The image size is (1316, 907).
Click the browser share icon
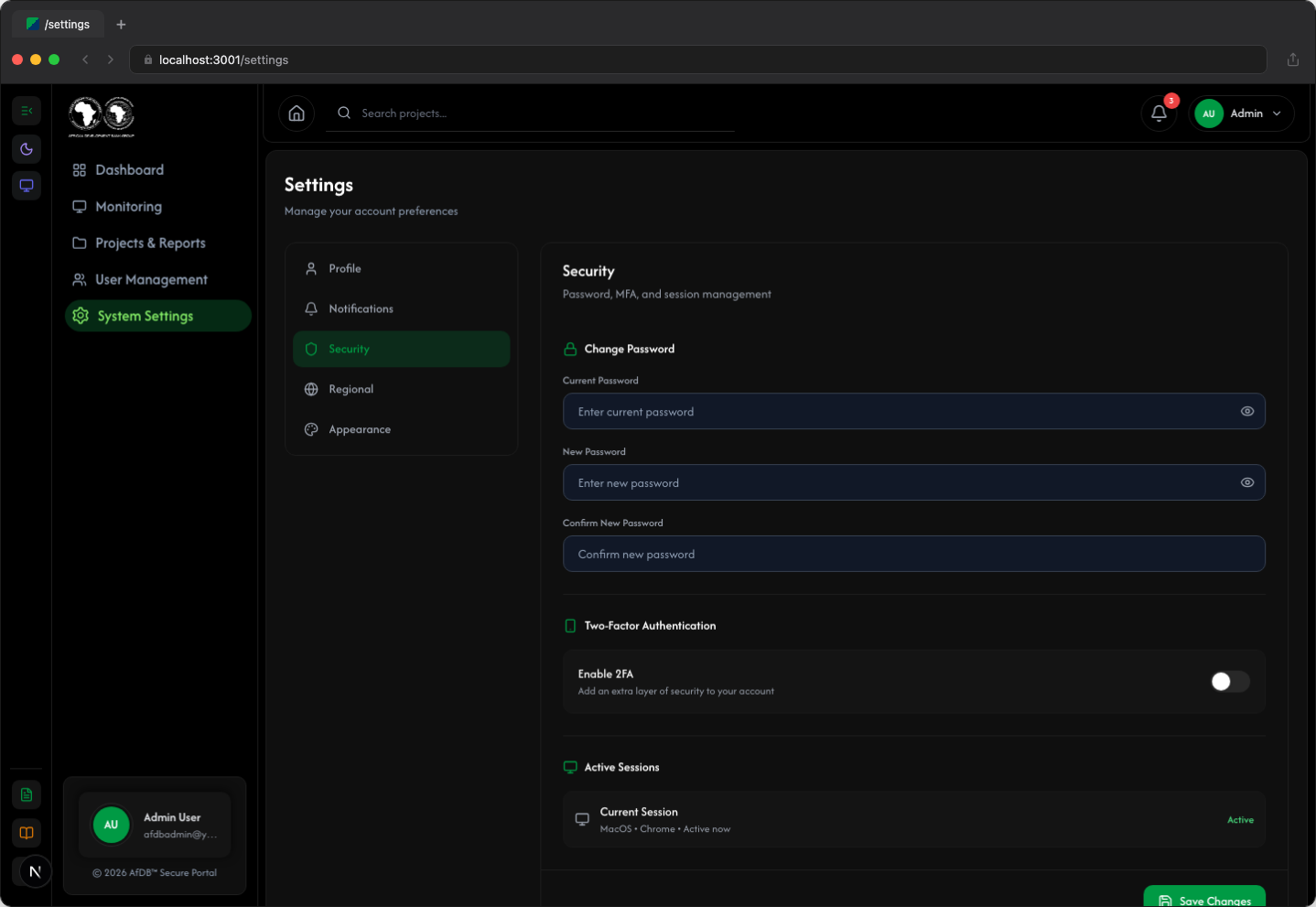(1293, 59)
